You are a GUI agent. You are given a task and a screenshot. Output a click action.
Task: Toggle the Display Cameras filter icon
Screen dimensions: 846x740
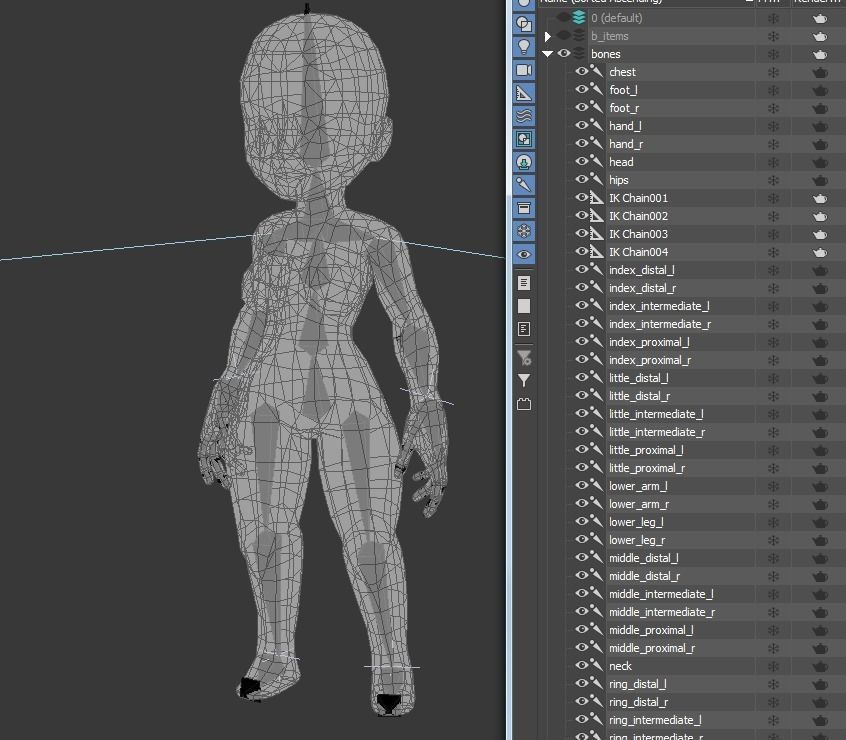click(x=523, y=70)
